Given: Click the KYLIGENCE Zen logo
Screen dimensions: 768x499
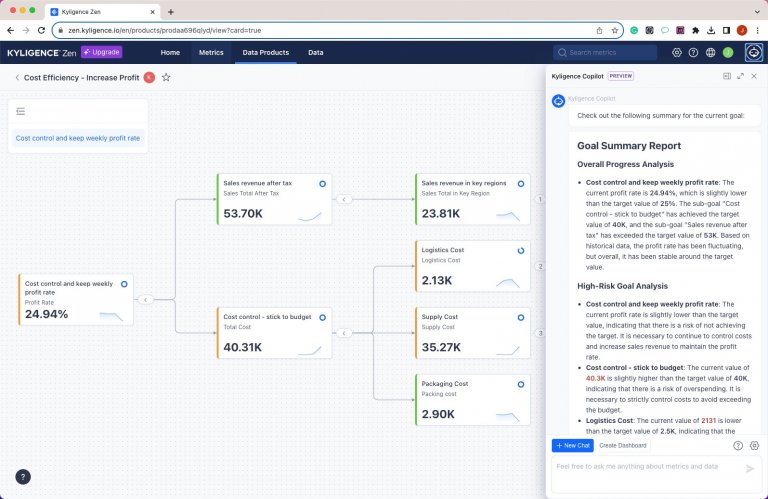Looking at the screenshot, I should (42, 53).
